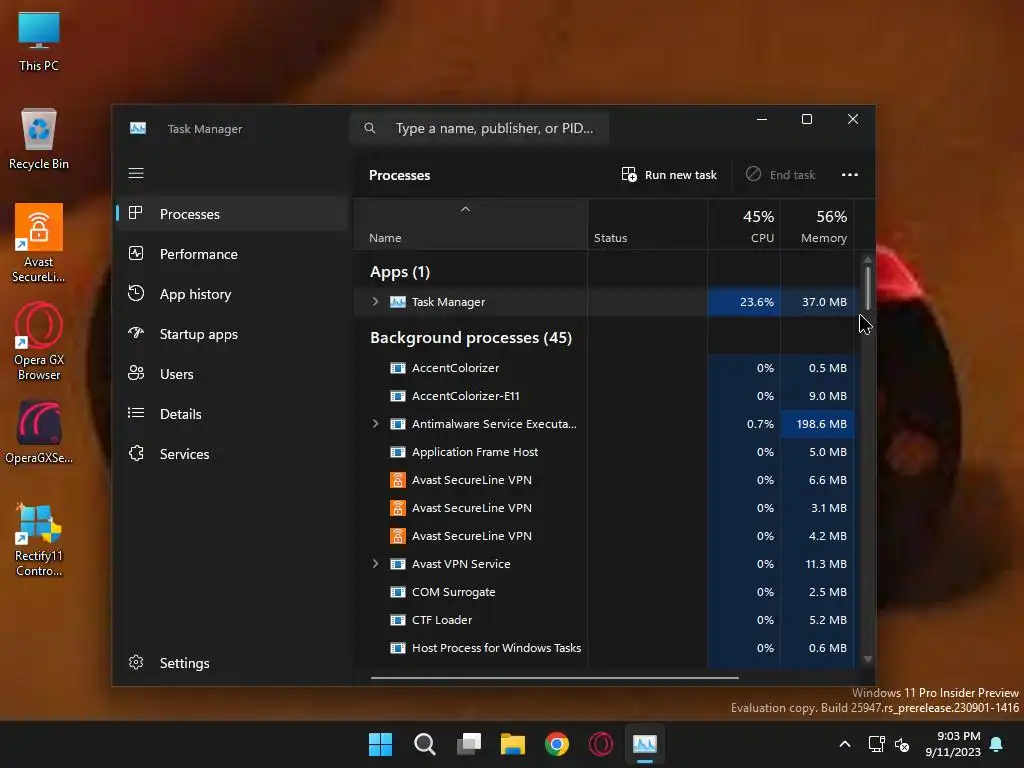Image resolution: width=1024 pixels, height=768 pixels.
Task: Expand the Task Manager app row
Action: coord(376,302)
